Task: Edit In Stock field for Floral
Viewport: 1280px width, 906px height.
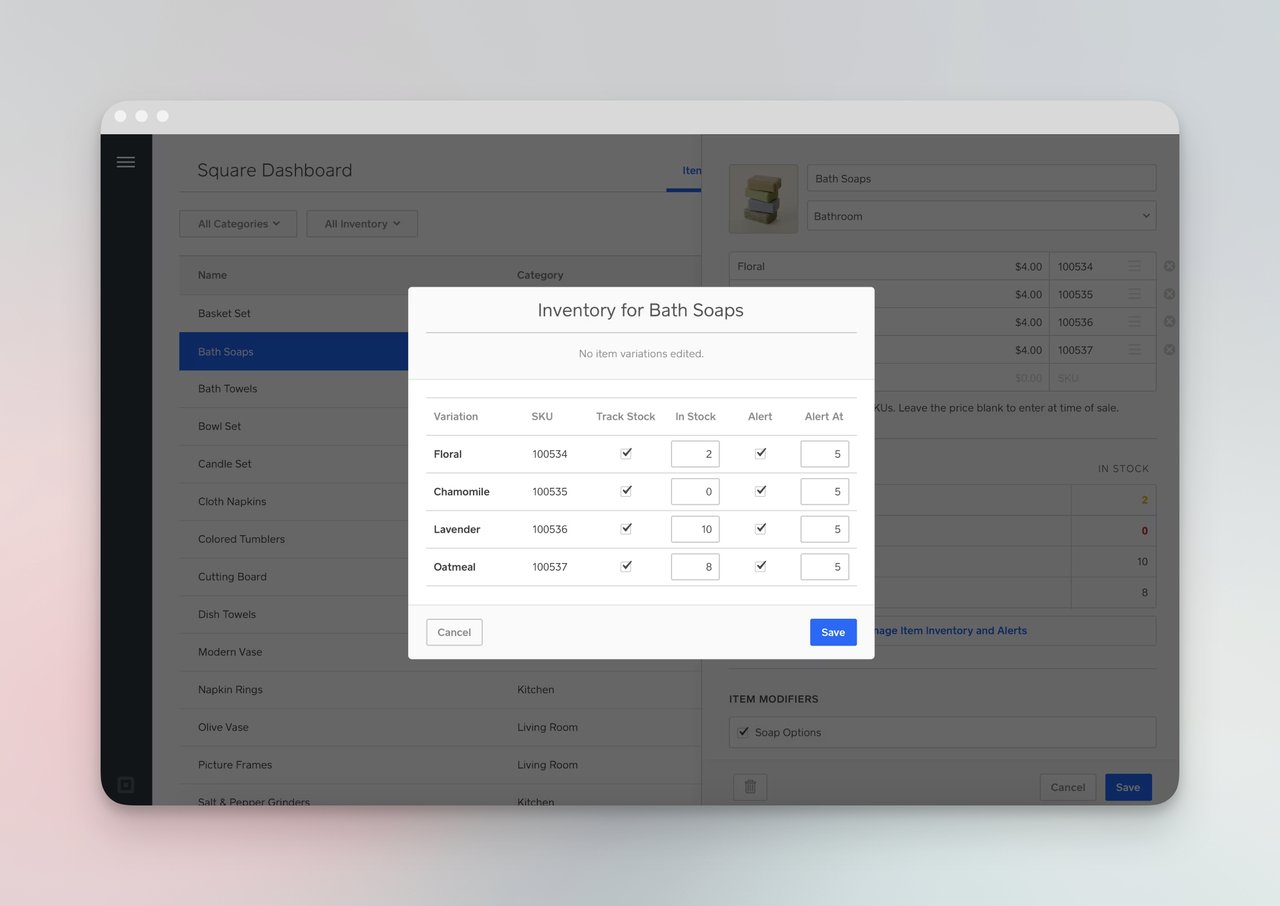Action: (x=695, y=454)
